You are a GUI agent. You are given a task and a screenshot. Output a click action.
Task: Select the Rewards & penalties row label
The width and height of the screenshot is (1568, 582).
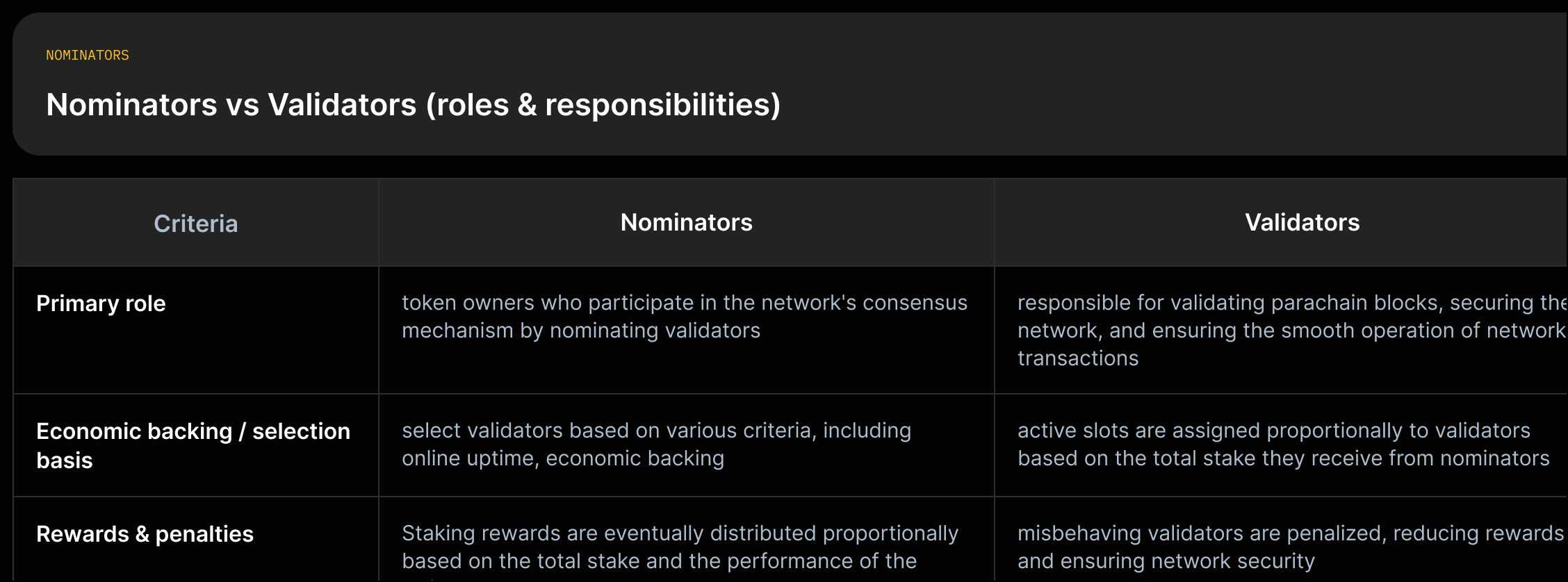[145, 534]
